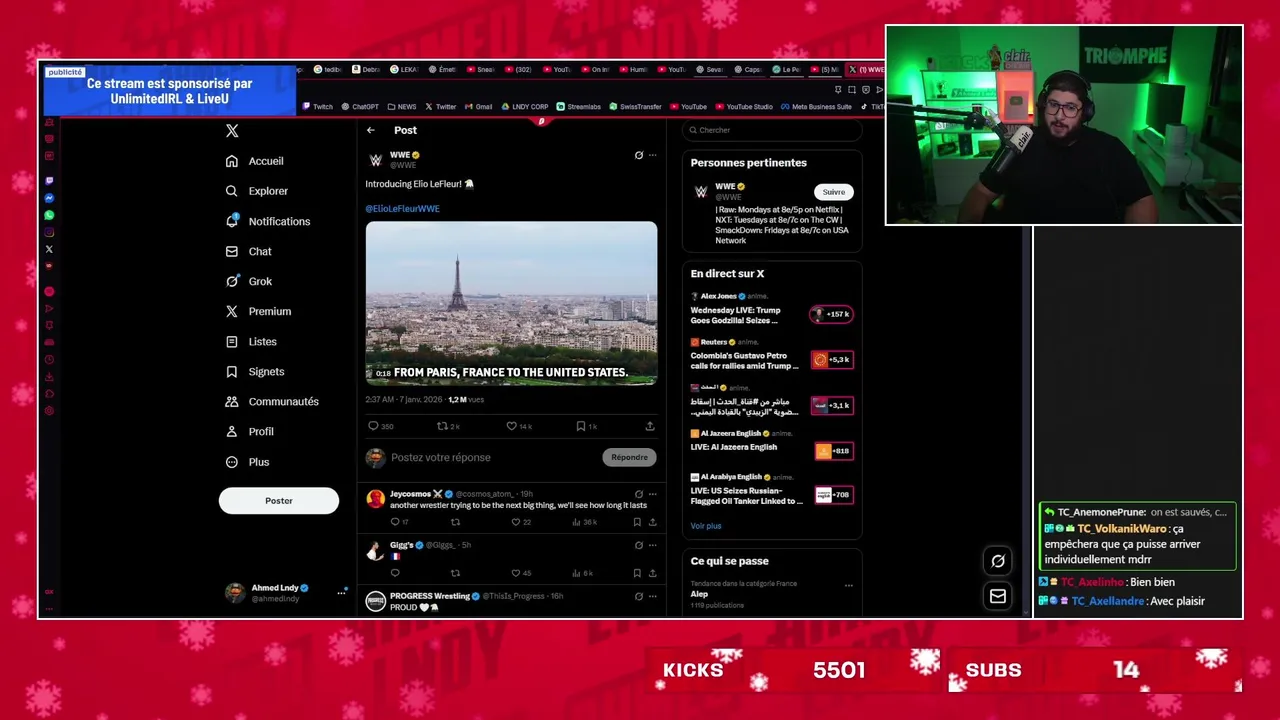Screen dimensions: 1280x720
Task: Click the repost icon showing 2 k
Action: tap(447, 426)
